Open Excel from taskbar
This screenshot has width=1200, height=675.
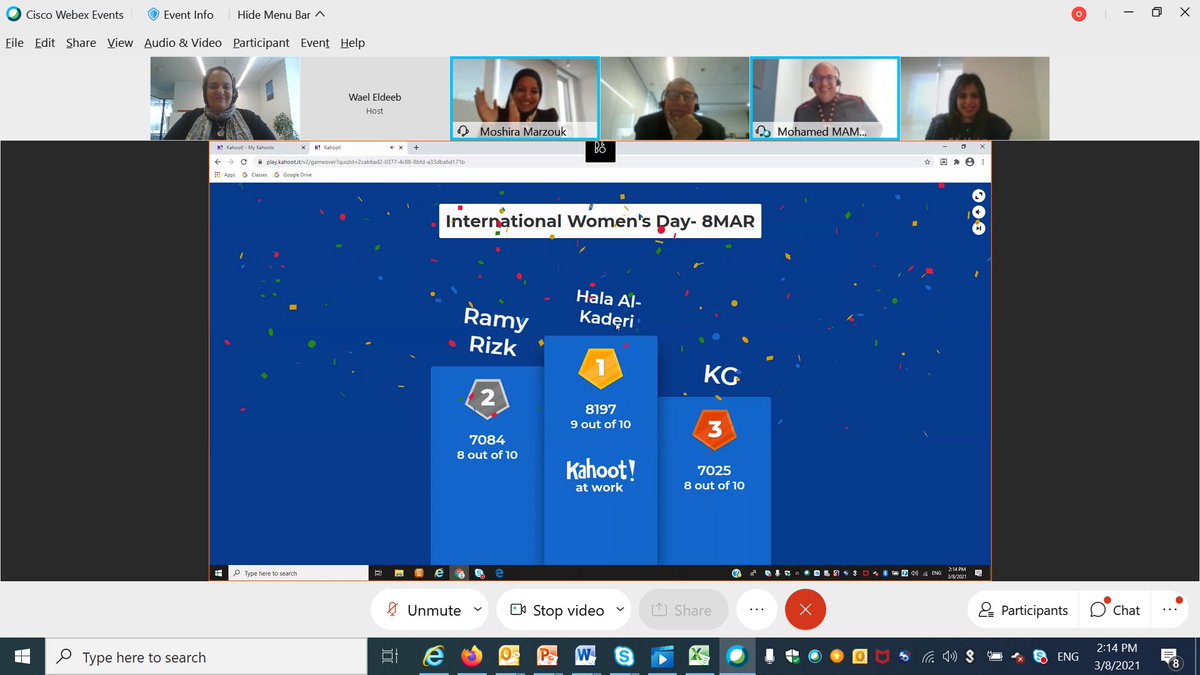point(699,657)
